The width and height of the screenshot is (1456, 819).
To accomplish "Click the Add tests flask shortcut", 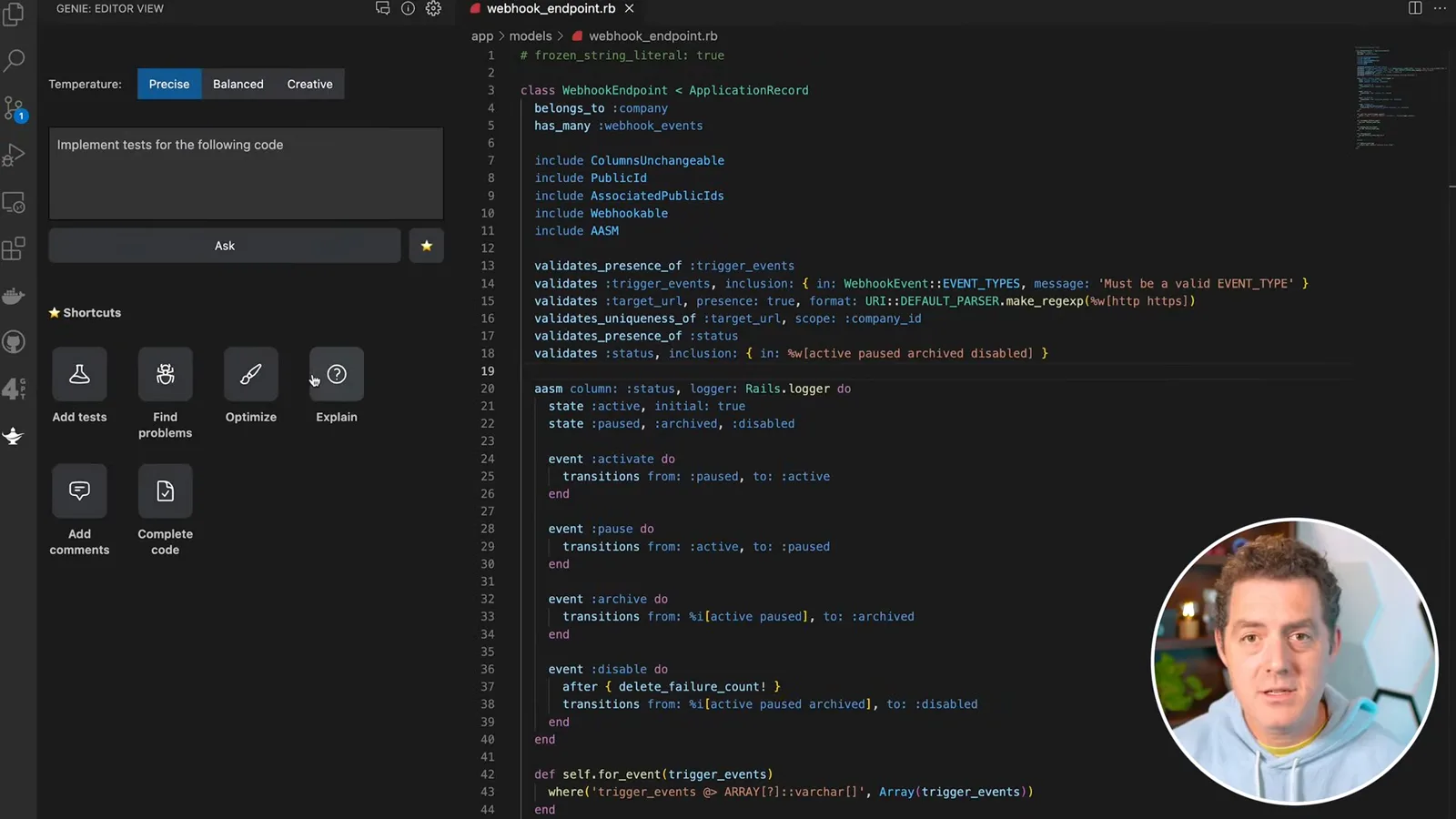I will pyautogui.click(x=79, y=374).
